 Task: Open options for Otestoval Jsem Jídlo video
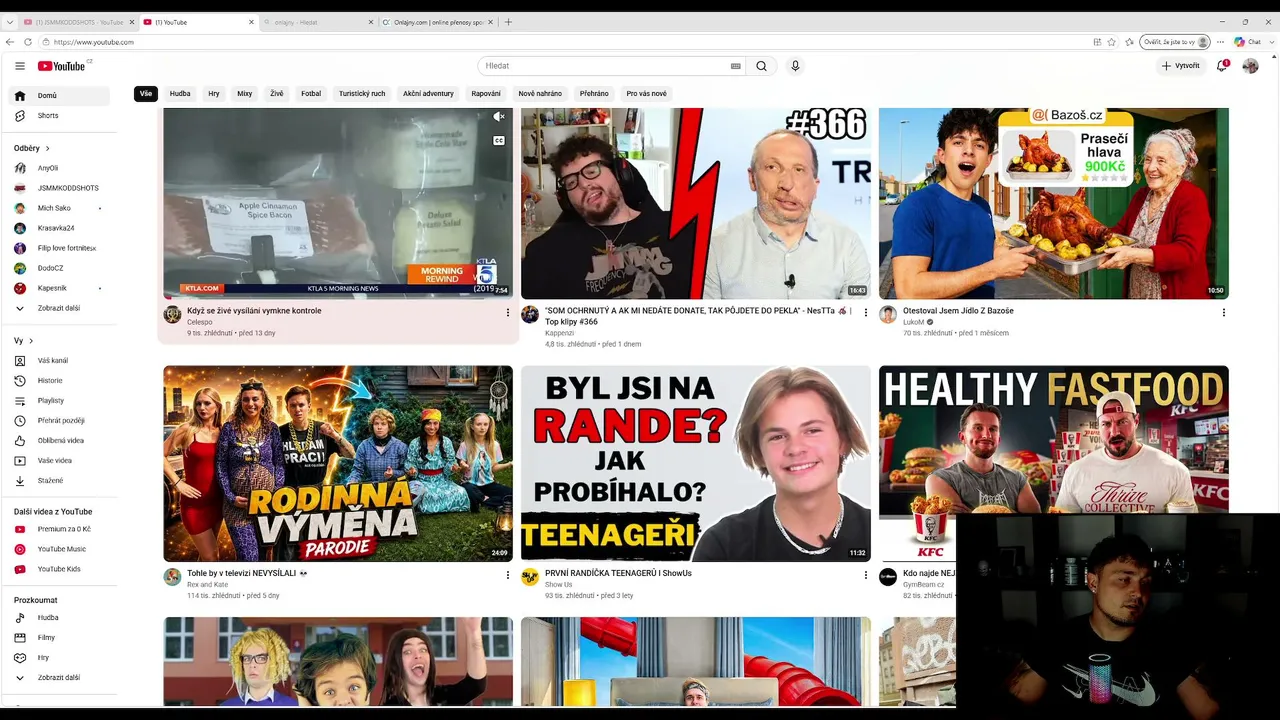click(x=1223, y=313)
